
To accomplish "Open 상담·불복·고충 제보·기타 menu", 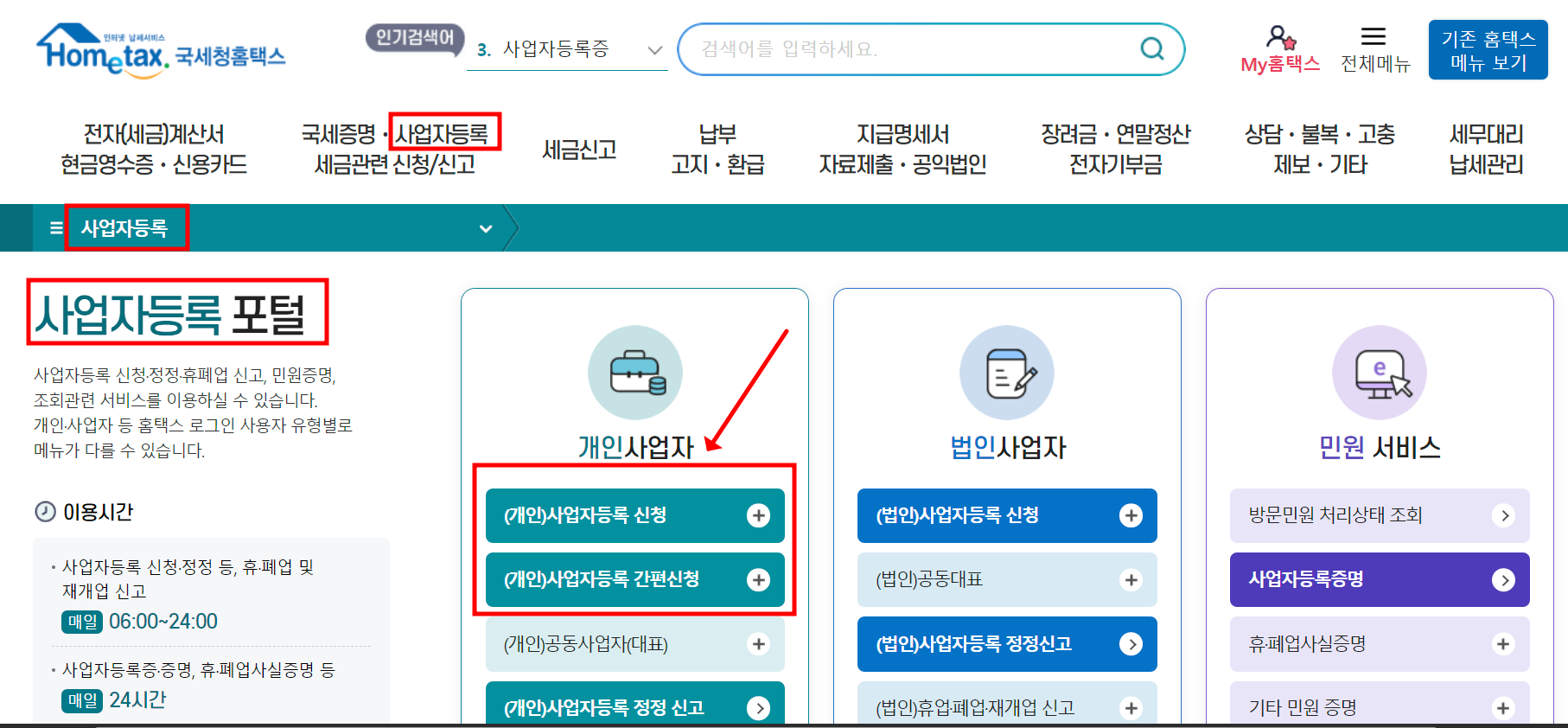I will [1320, 149].
